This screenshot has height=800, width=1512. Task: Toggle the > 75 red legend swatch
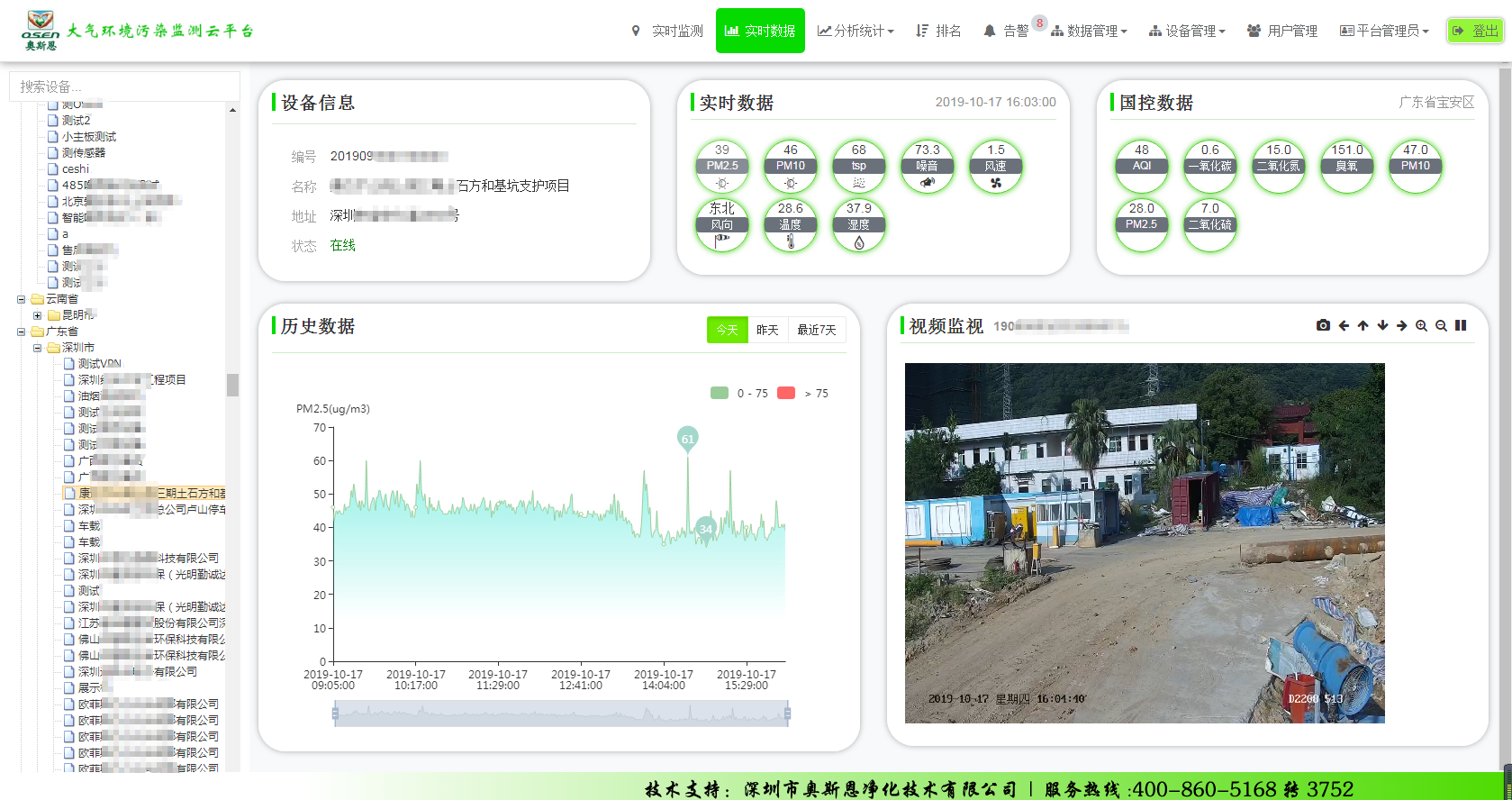(786, 393)
